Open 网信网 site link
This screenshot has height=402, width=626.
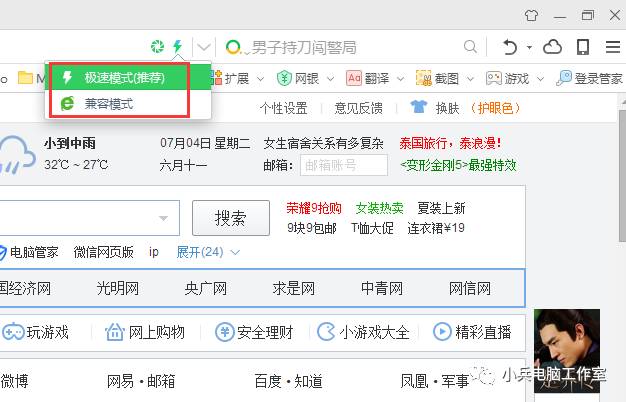(470, 288)
